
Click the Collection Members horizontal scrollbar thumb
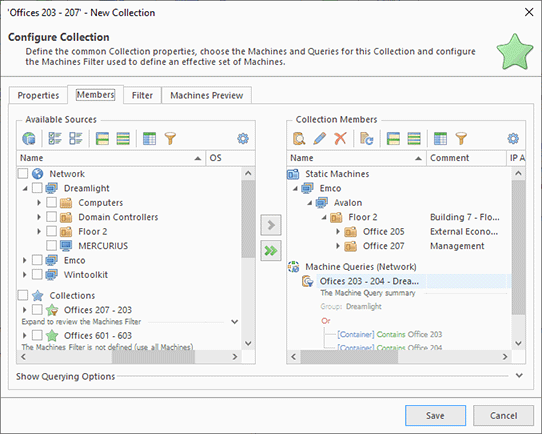coord(349,356)
